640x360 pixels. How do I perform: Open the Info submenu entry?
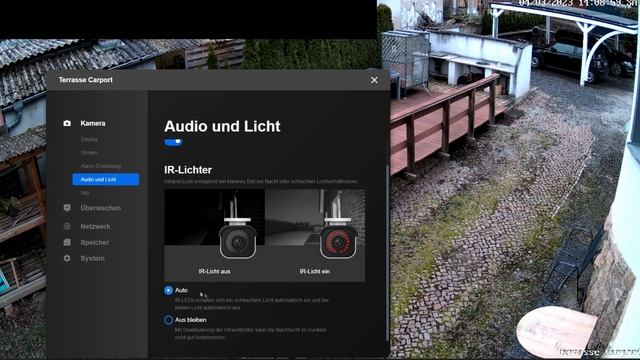coord(85,193)
